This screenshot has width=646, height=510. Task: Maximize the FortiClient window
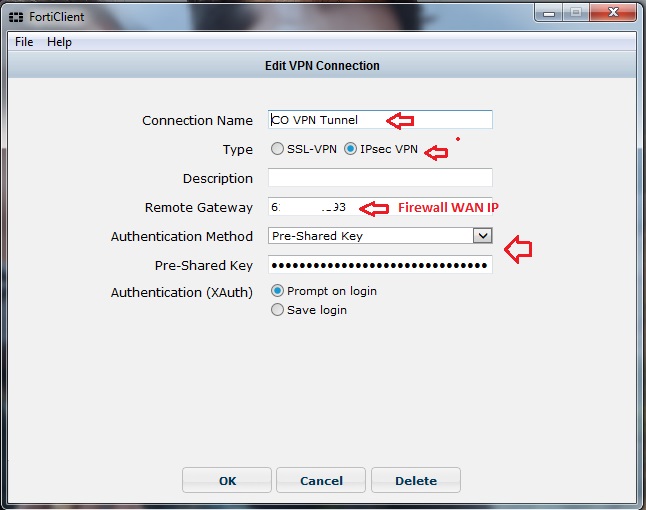click(x=576, y=13)
